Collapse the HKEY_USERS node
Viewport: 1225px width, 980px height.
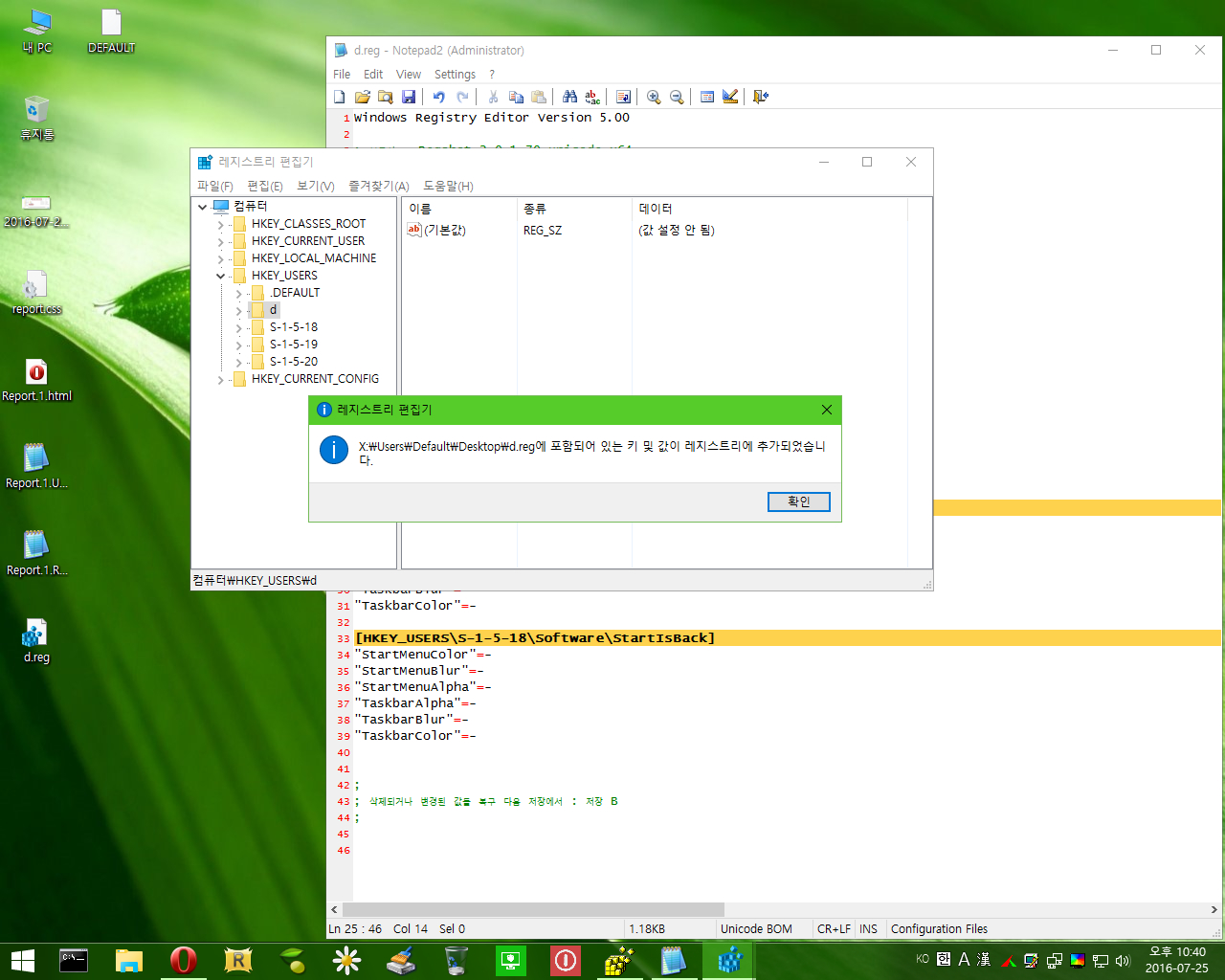click(220, 276)
